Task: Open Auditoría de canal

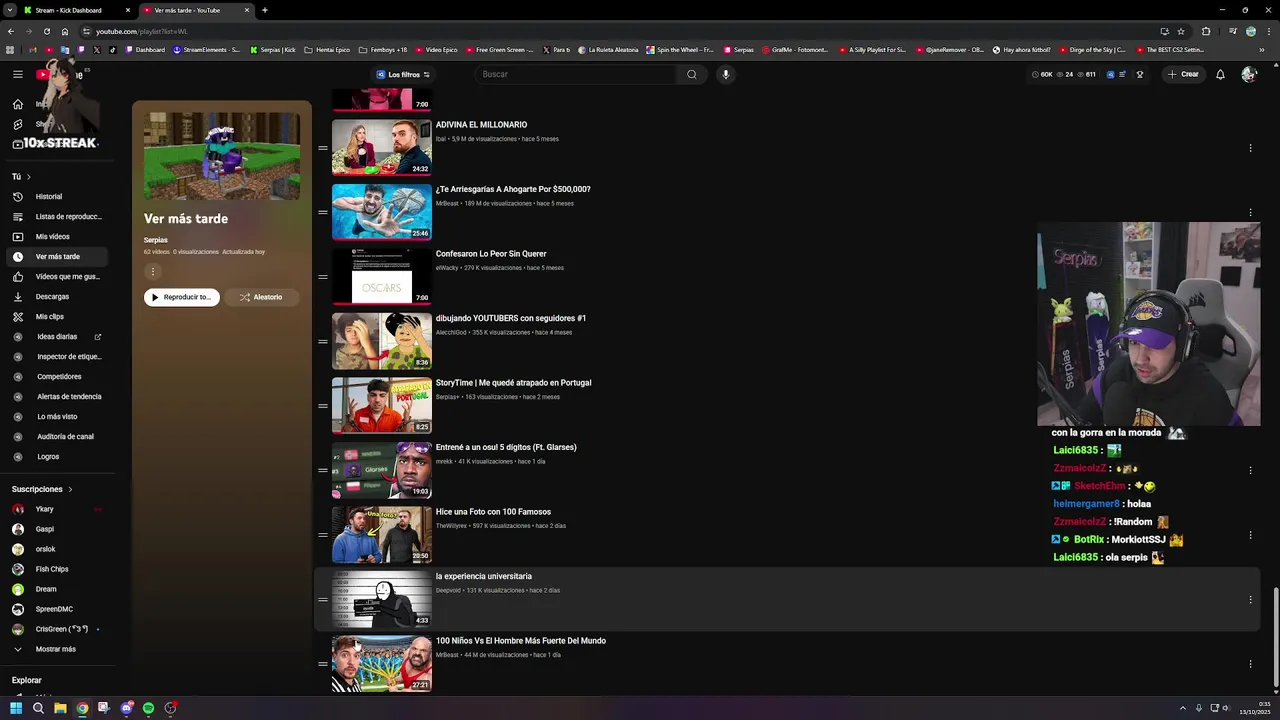Action: pyautogui.click(x=58, y=437)
